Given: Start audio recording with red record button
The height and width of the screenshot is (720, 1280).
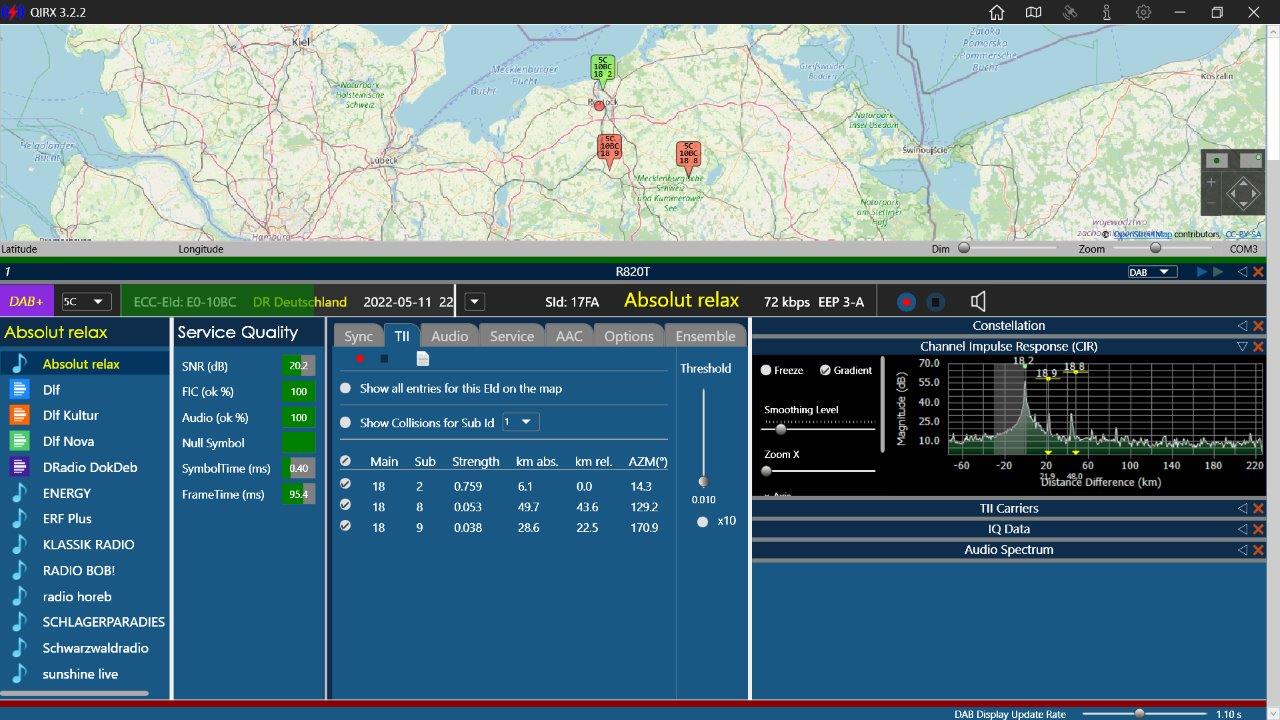Looking at the screenshot, I should [x=906, y=302].
